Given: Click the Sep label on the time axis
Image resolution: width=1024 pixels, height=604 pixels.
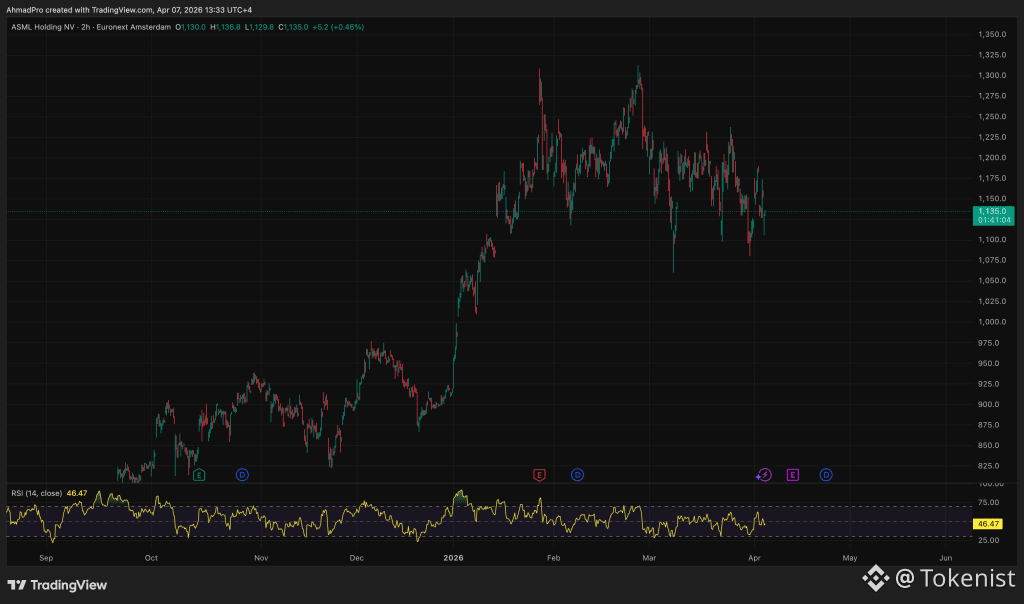Looking at the screenshot, I should click(x=45, y=556).
